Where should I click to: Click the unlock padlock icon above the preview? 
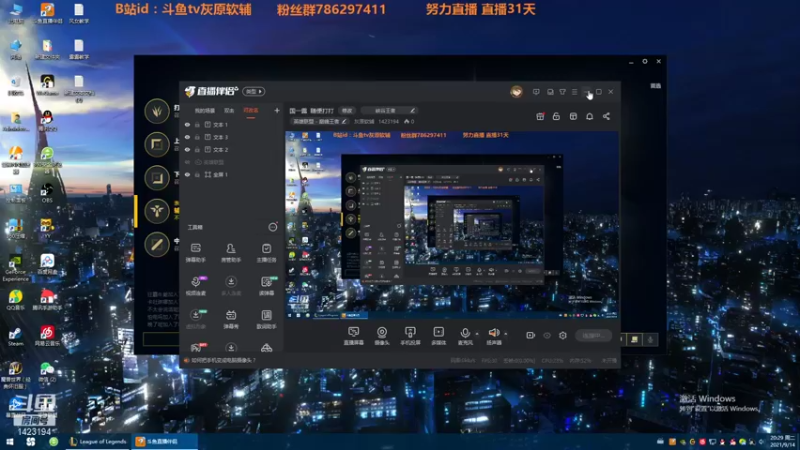[556, 116]
